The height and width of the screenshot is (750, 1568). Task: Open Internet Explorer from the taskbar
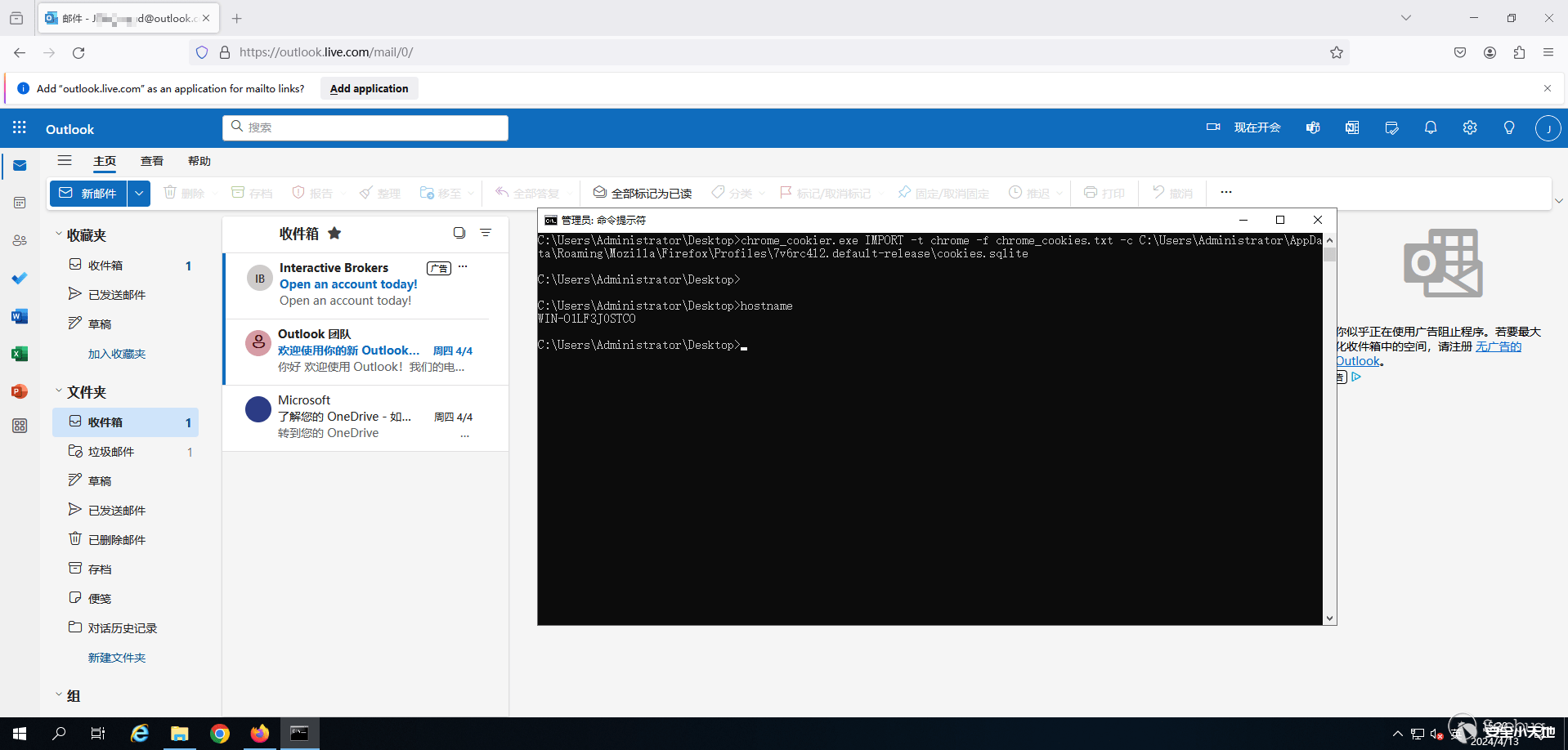[140, 734]
